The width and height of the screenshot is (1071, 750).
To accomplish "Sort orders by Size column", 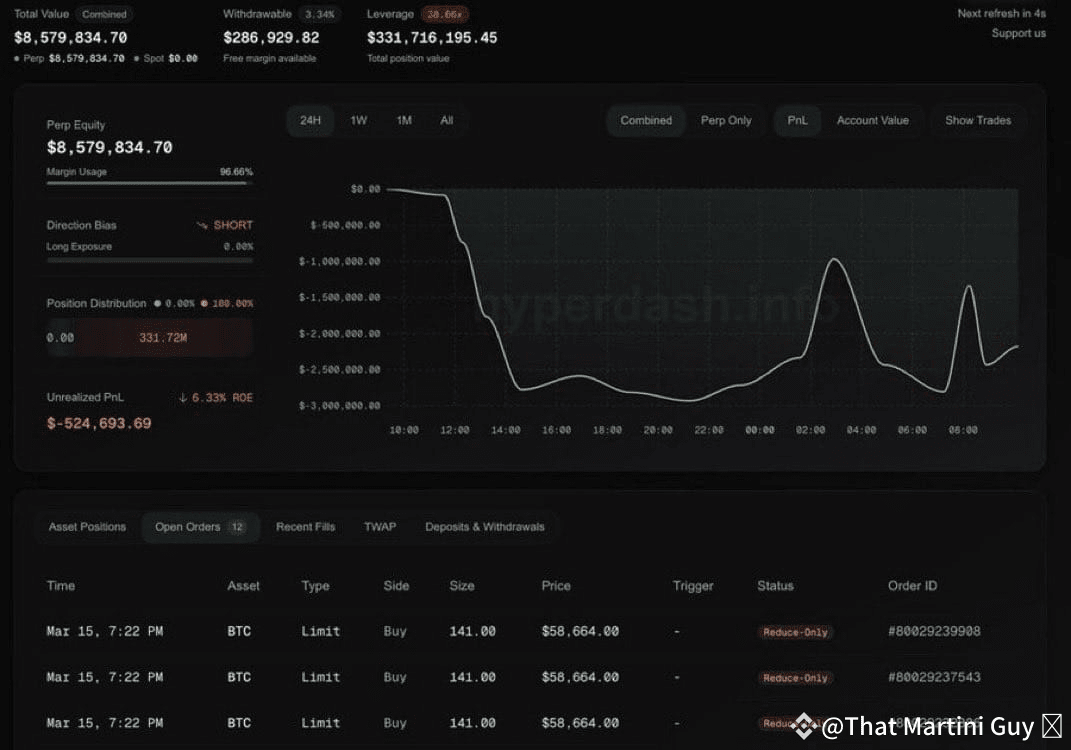I will 462,585.
